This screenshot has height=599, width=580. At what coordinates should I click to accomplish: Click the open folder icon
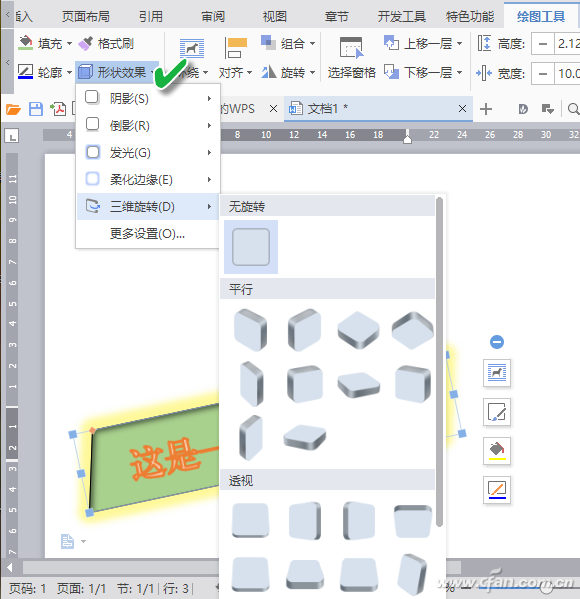pyautogui.click(x=13, y=110)
